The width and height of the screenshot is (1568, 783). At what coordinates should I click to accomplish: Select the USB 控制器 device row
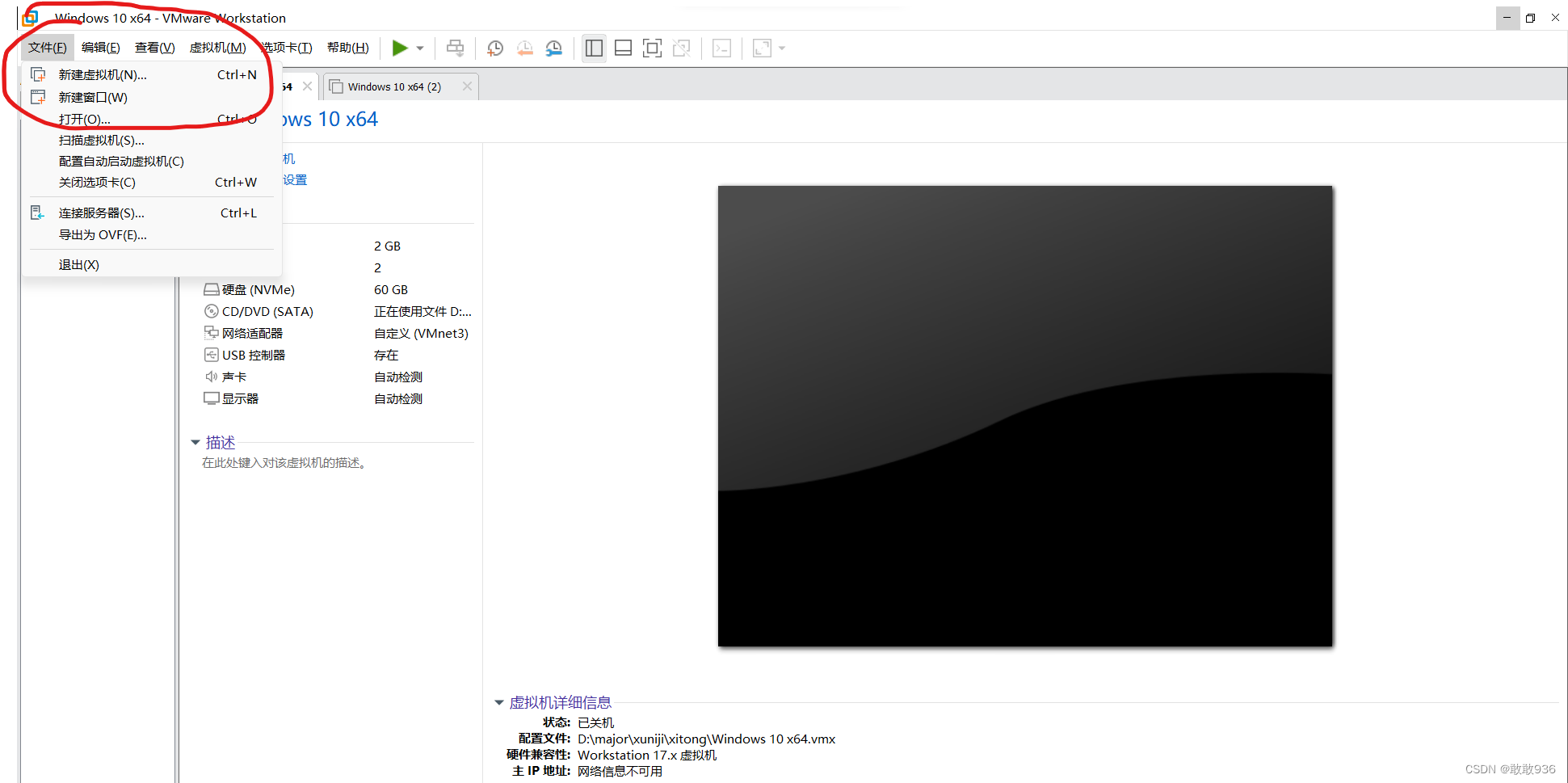coord(338,356)
